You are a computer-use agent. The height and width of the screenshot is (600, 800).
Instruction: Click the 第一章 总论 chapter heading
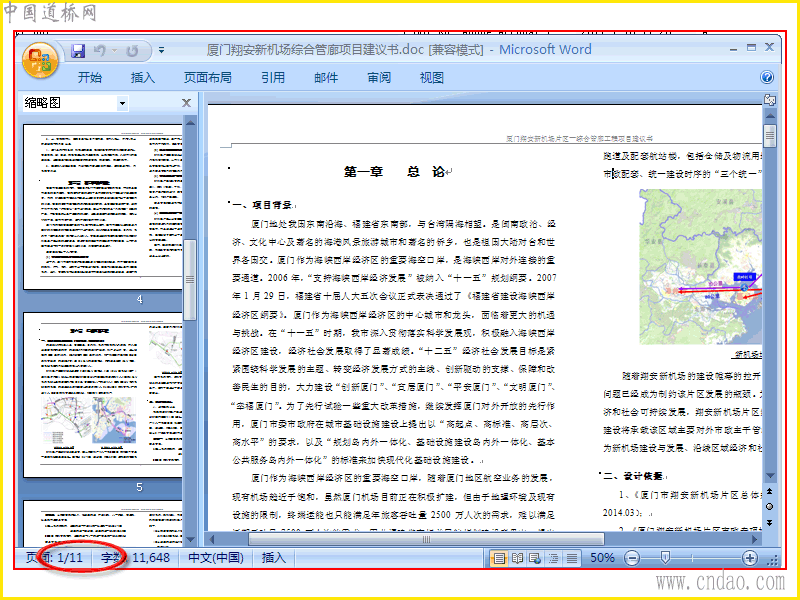[x=394, y=172]
